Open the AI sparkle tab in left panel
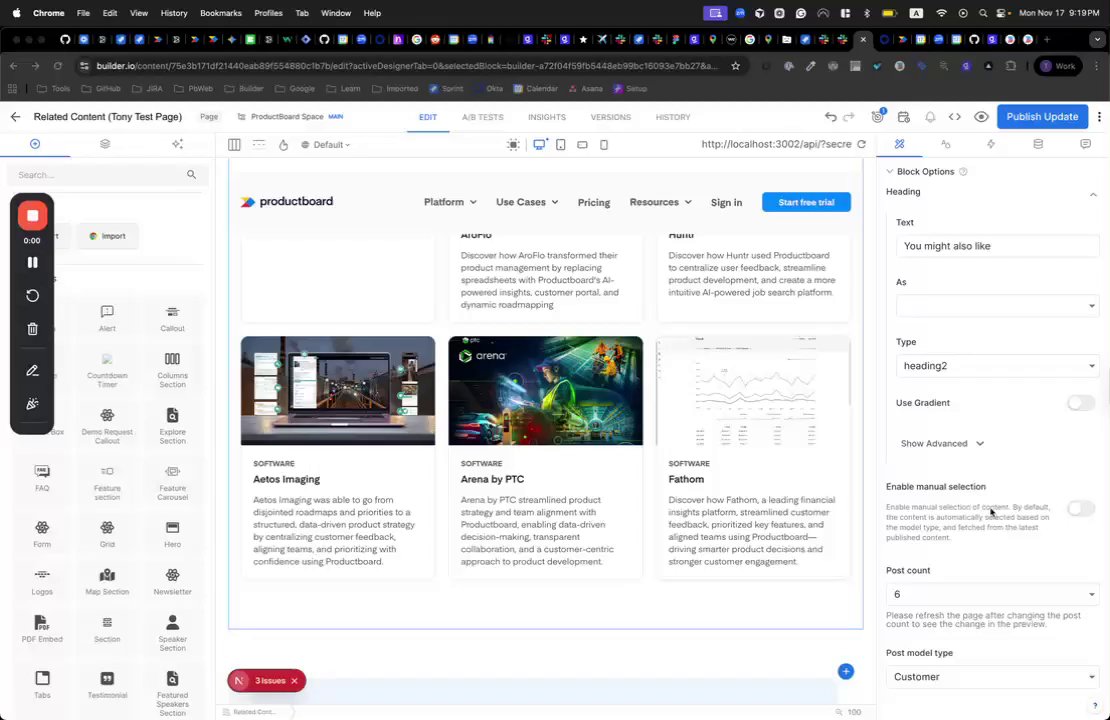This screenshot has height=720, width=1110. click(x=177, y=144)
